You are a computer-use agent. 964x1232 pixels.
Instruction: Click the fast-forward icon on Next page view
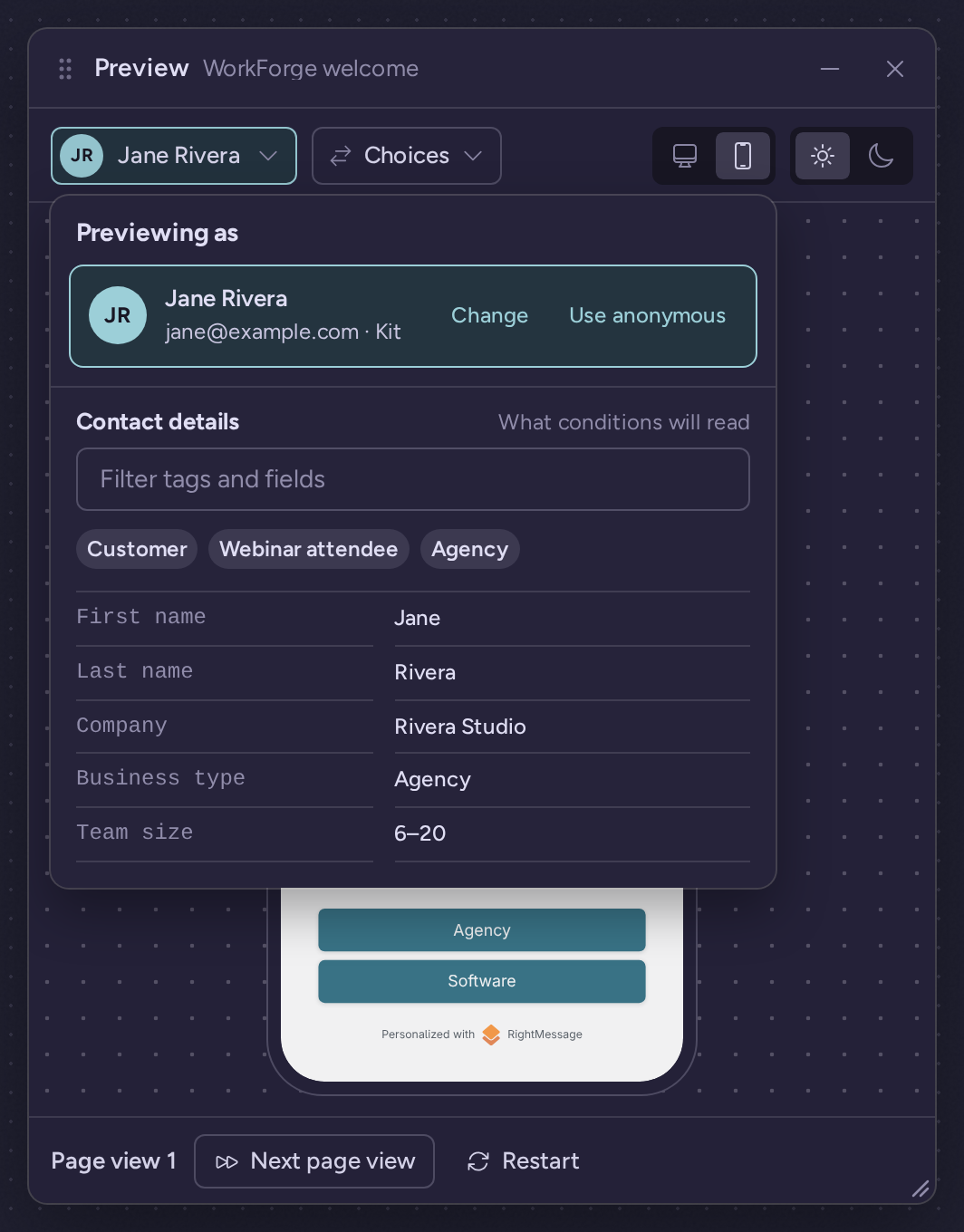pyautogui.click(x=227, y=1162)
